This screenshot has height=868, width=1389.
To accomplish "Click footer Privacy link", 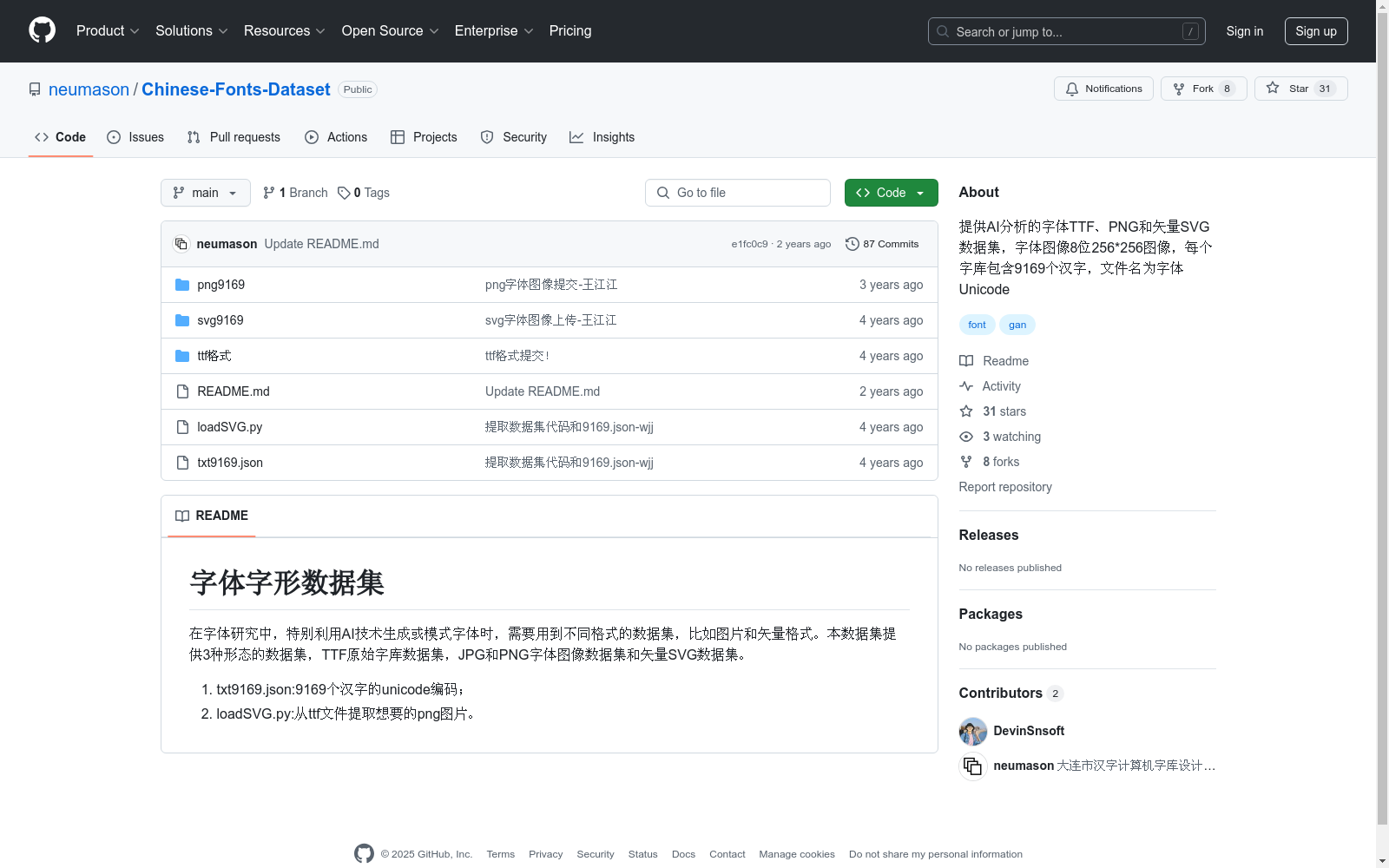I will pos(546,854).
